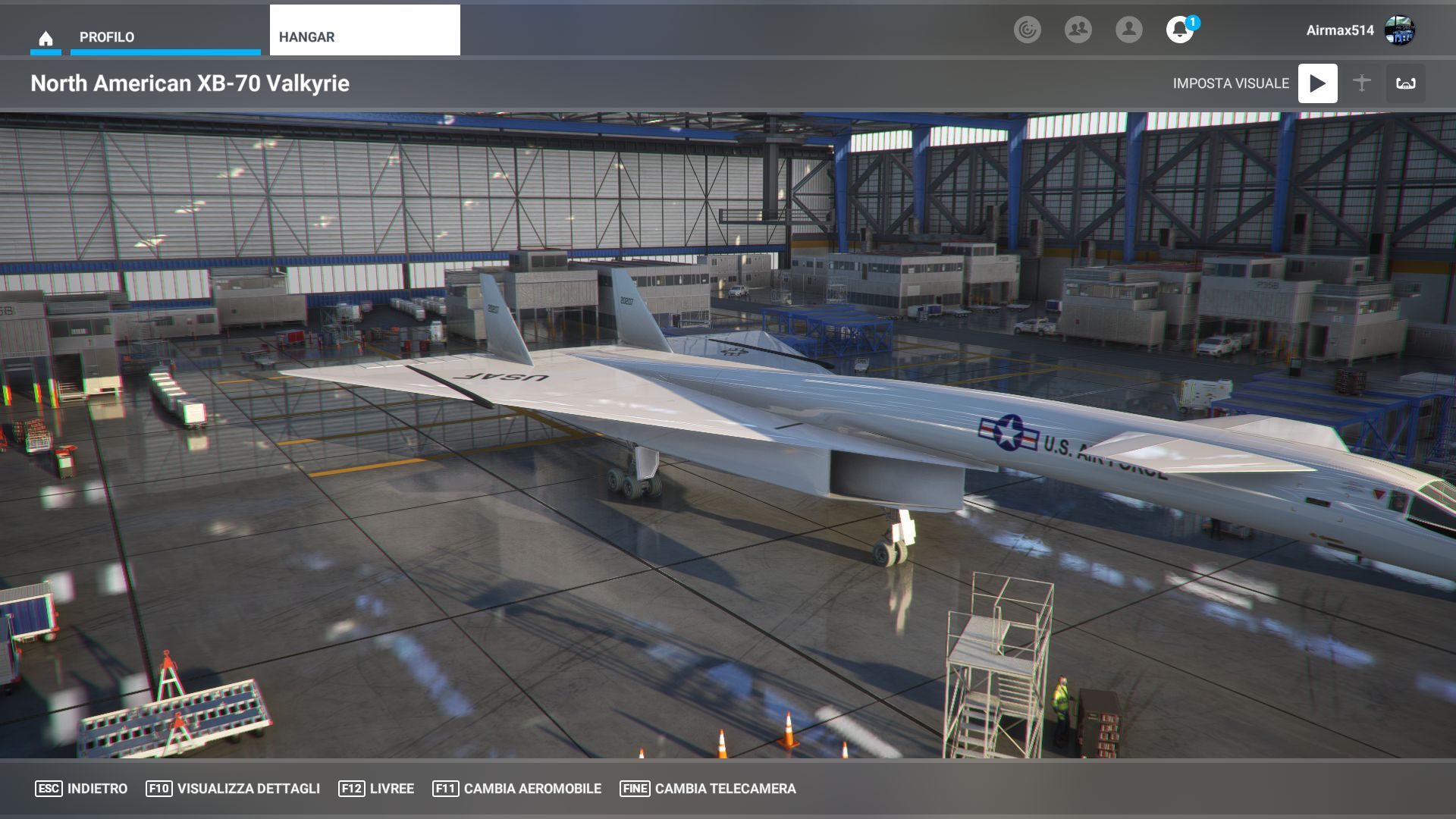Click ESC INDIETRO to go back

(x=81, y=789)
